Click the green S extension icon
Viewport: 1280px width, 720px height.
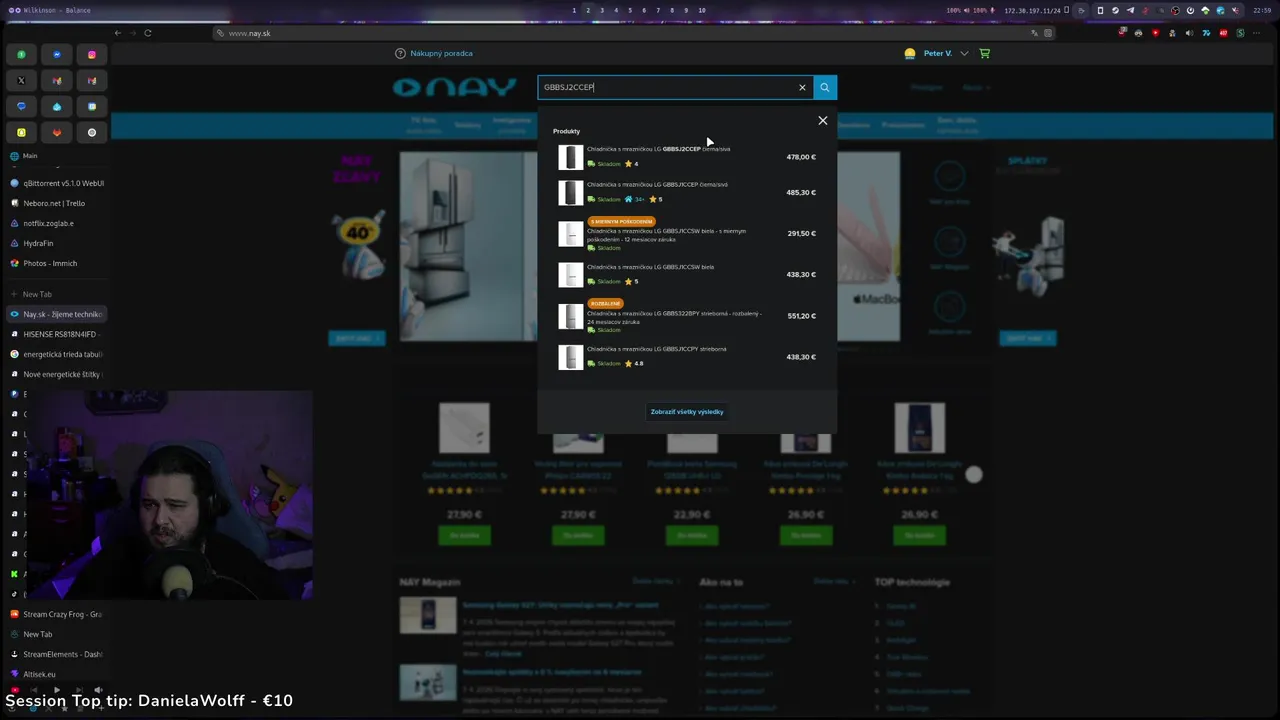coord(1240,33)
